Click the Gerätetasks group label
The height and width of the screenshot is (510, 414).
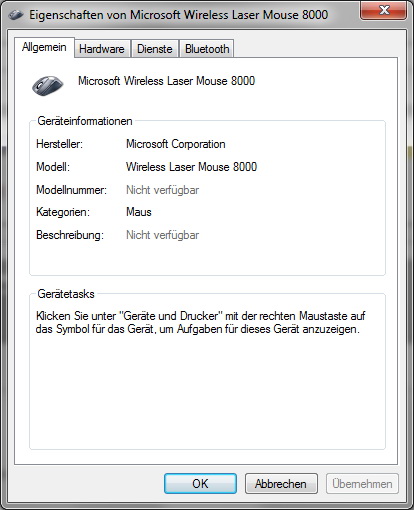(66, 294)
